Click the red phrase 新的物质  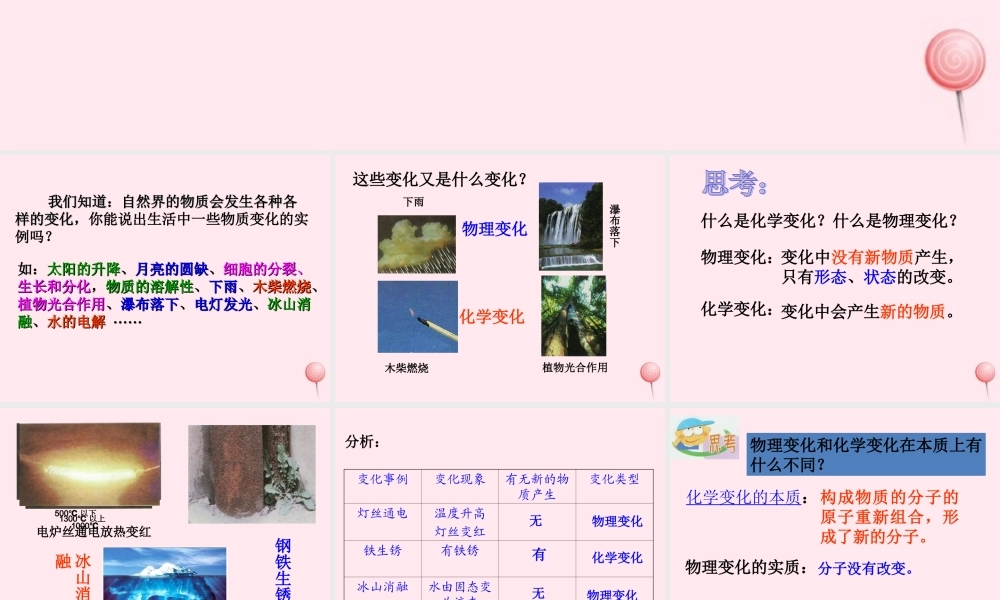(912, 312)
